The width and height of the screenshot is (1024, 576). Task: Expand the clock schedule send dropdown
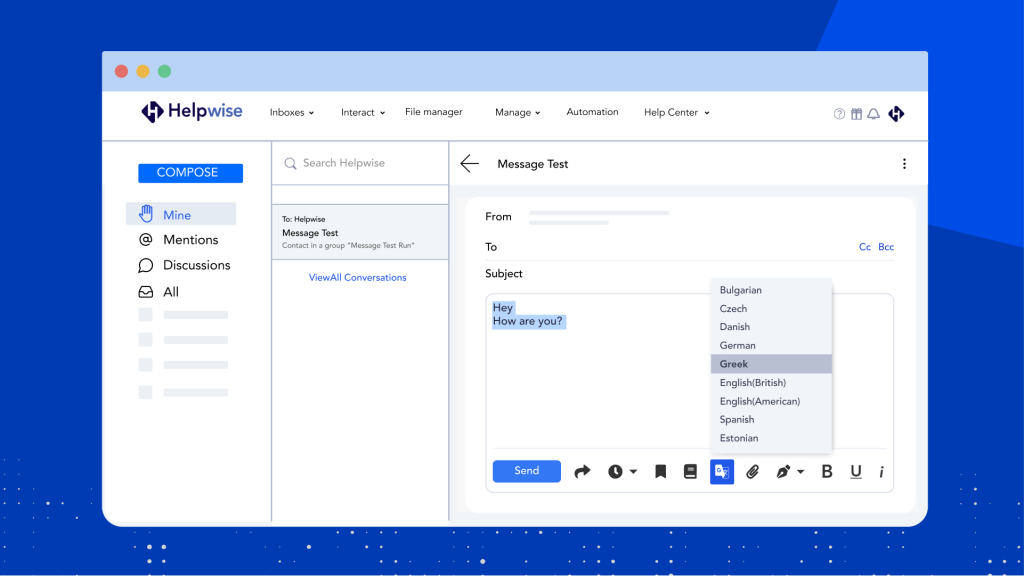click(622, 472)
